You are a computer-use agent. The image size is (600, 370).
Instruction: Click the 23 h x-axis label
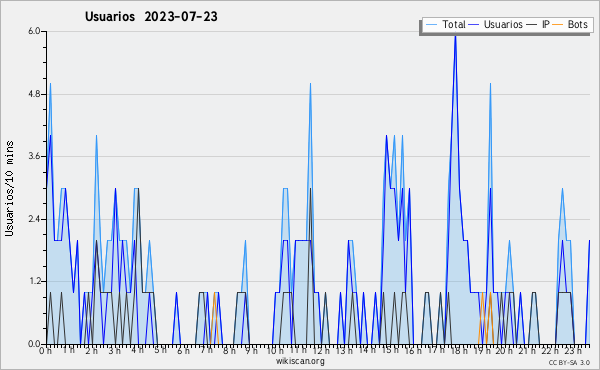[574, 350]
